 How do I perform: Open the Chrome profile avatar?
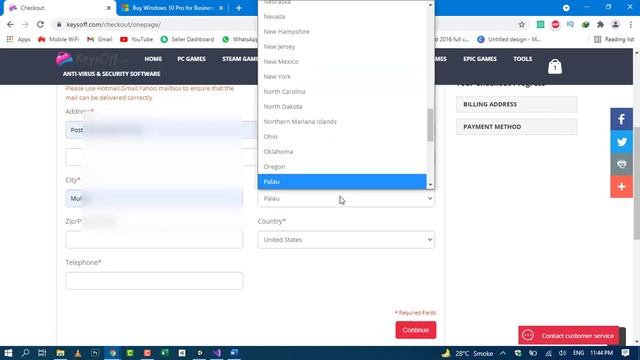[616, 24]
